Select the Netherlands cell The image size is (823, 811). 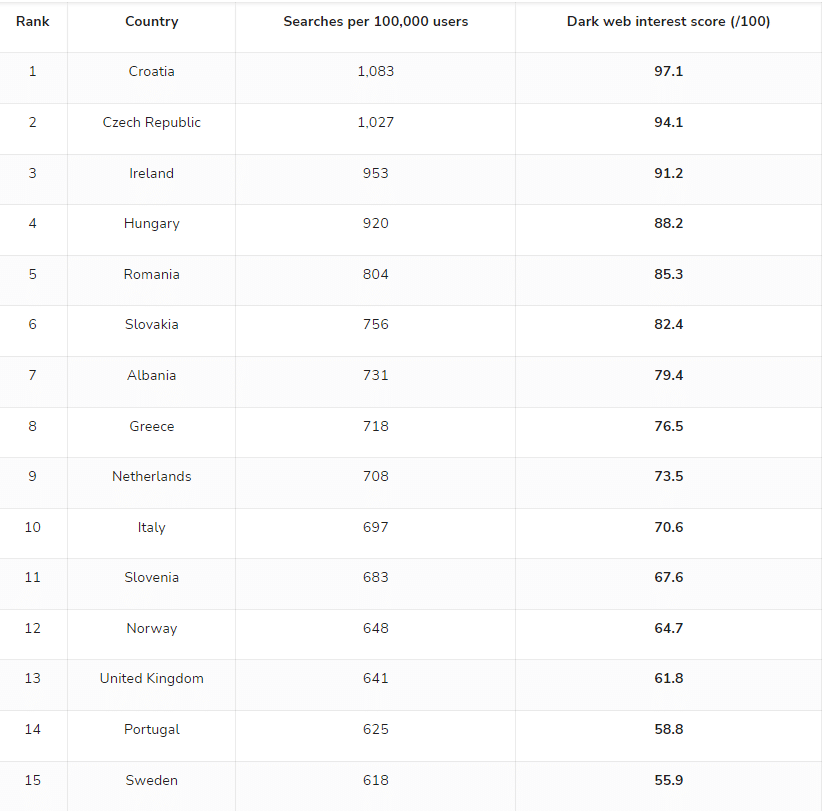152,476
